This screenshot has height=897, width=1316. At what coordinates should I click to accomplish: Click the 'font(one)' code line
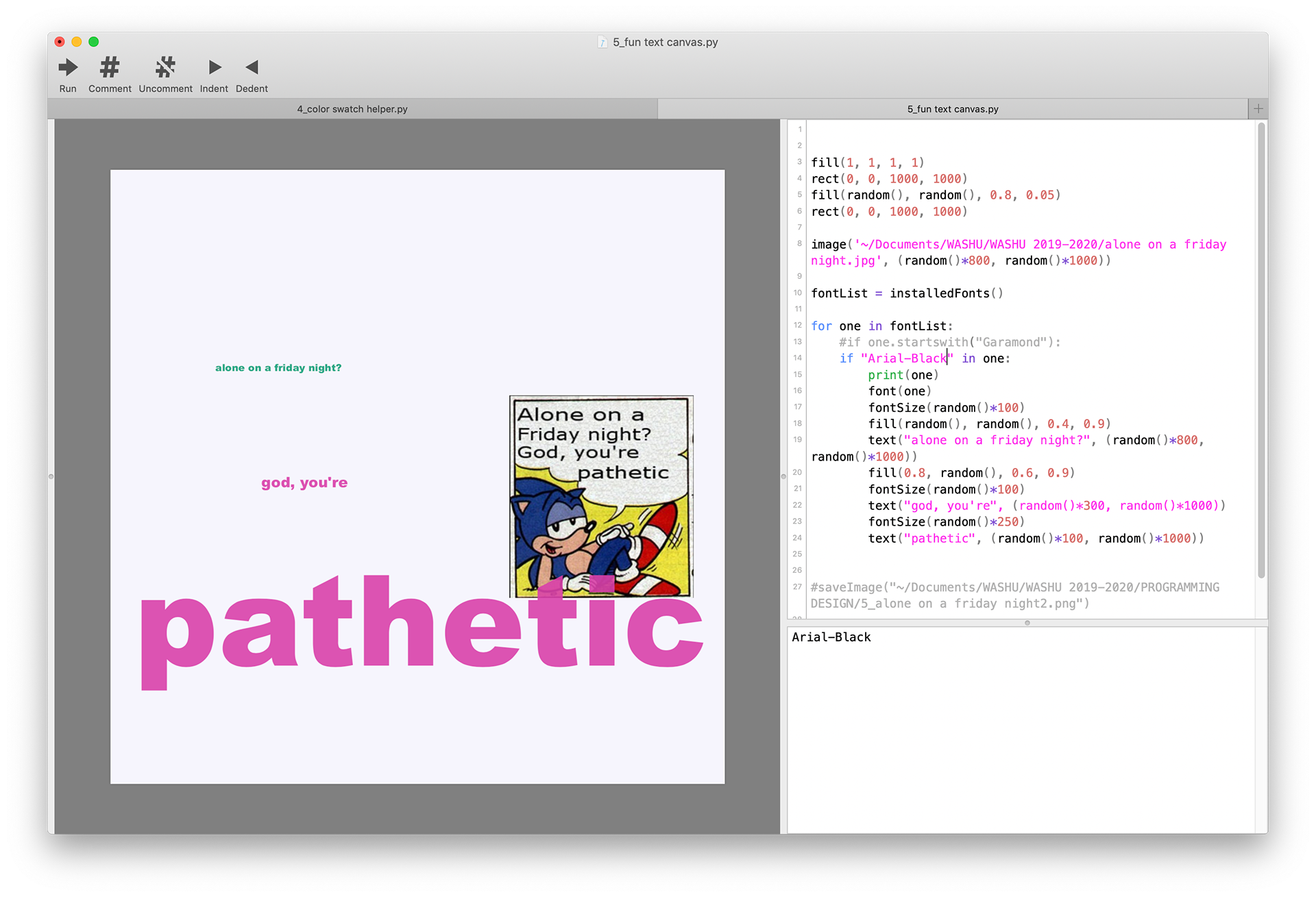point(899,391)
